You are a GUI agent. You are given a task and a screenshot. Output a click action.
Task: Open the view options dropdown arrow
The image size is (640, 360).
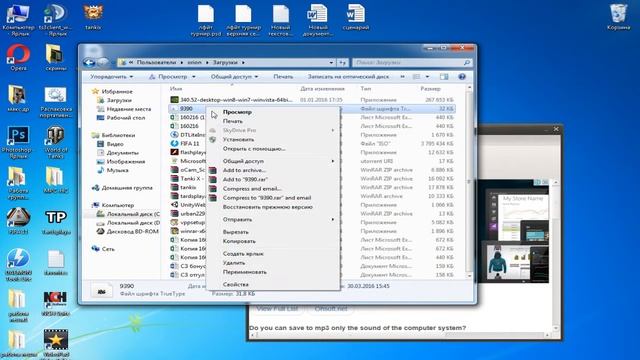427,77
